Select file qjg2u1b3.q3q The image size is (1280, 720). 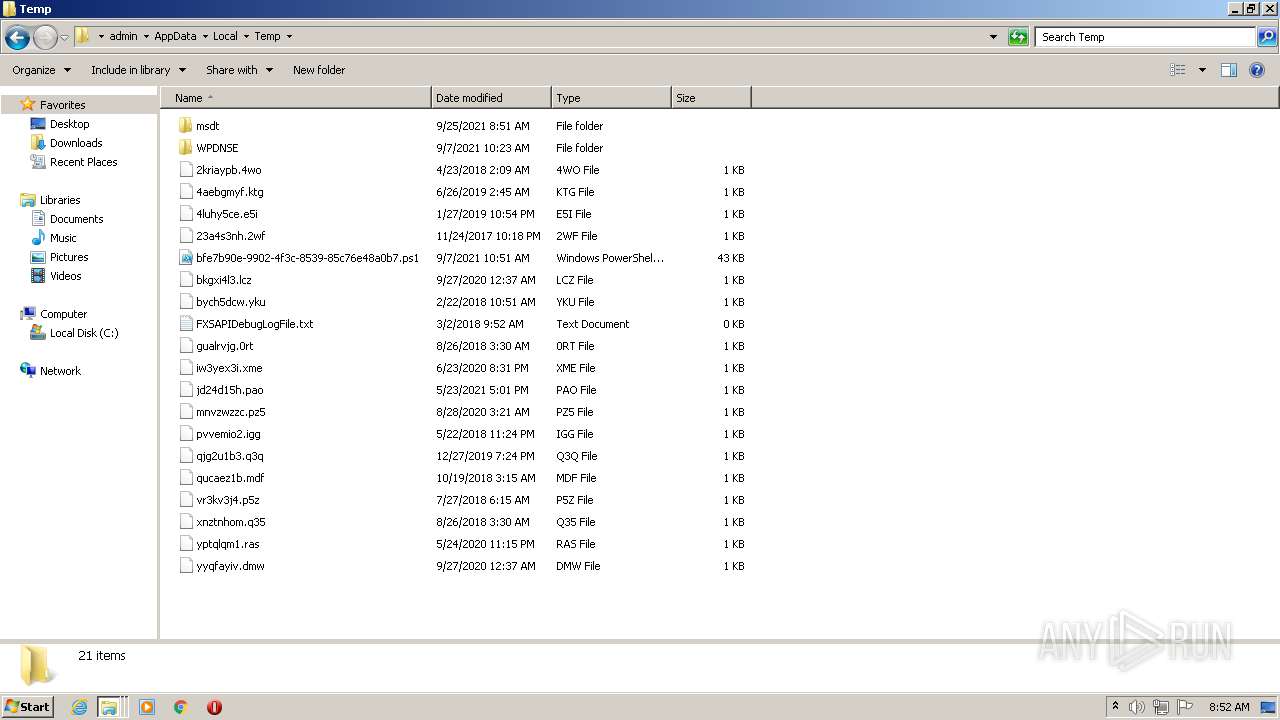point(230,456)
